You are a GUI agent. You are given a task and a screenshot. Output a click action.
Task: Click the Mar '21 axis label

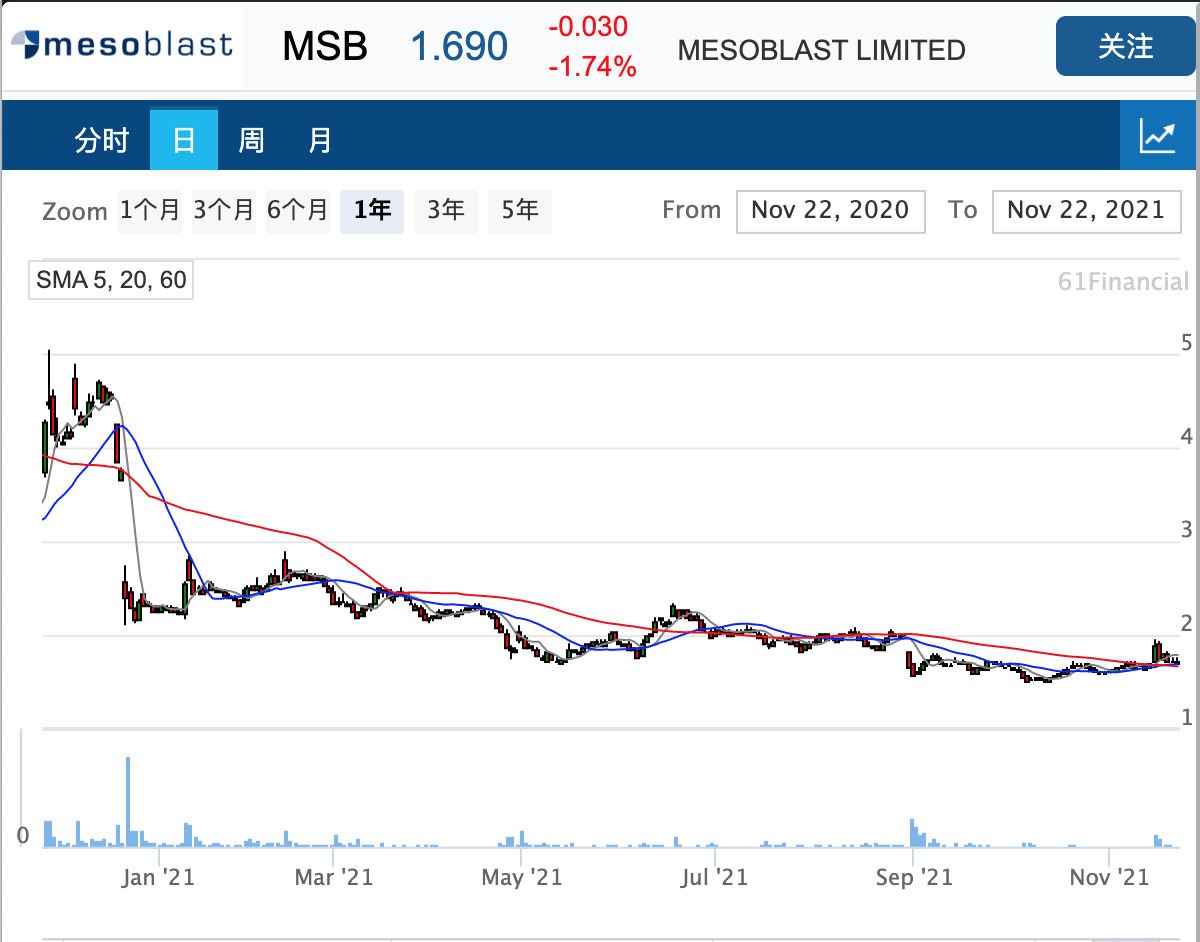335,877
